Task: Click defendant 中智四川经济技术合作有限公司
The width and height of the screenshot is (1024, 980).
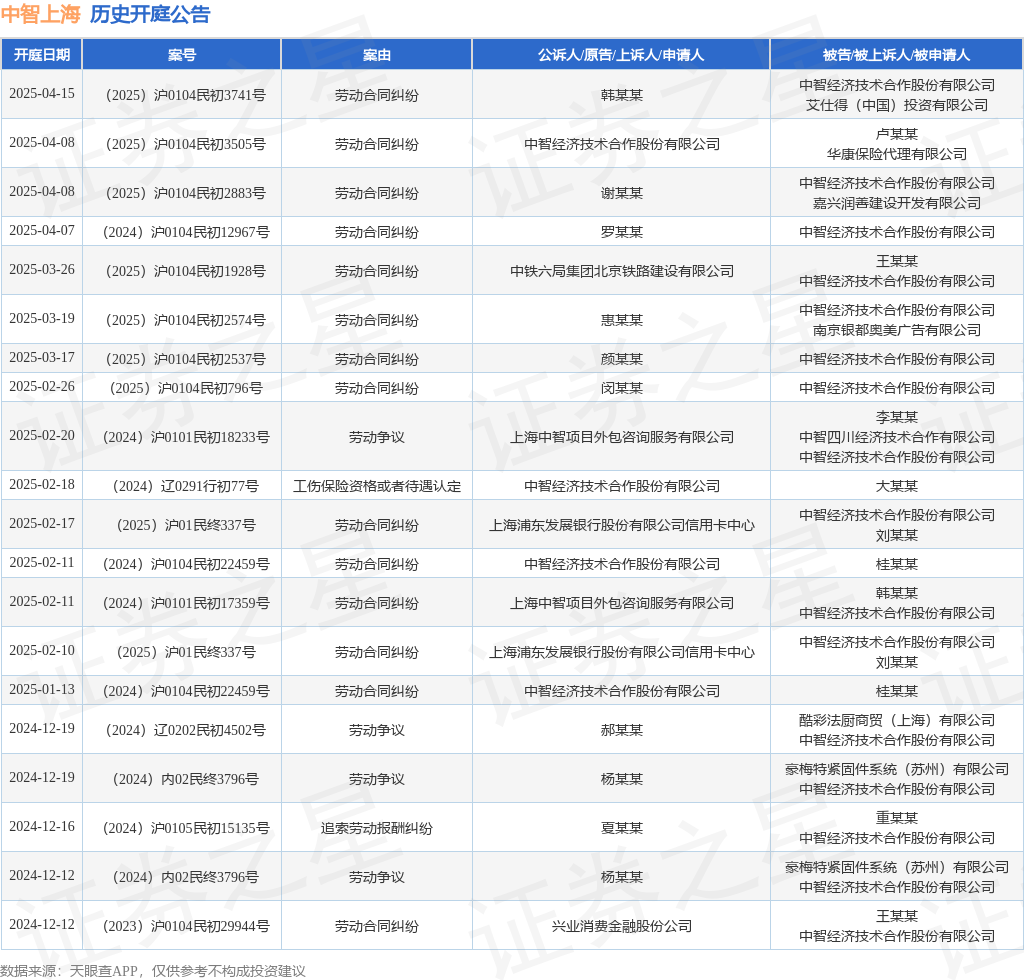Action: [897, 437]
